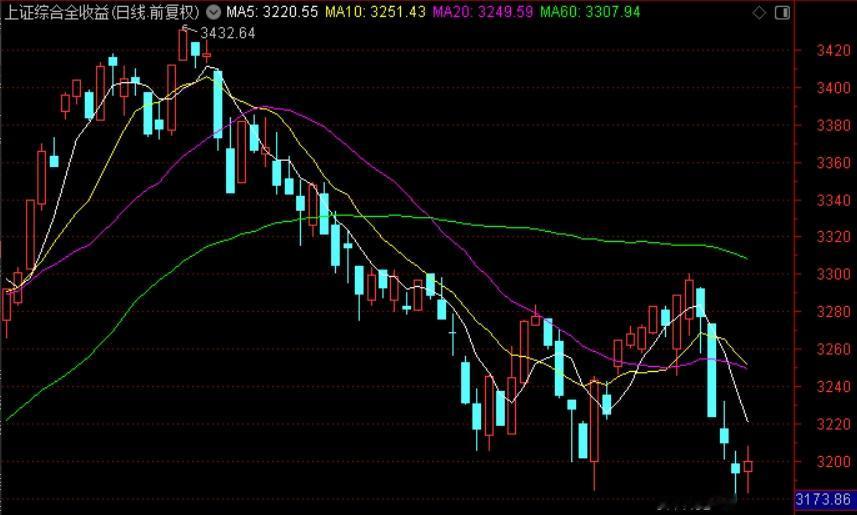Toggle the side panel icon beside the diamond
This screenshot has width=857, height=515.
coord(783,13)
